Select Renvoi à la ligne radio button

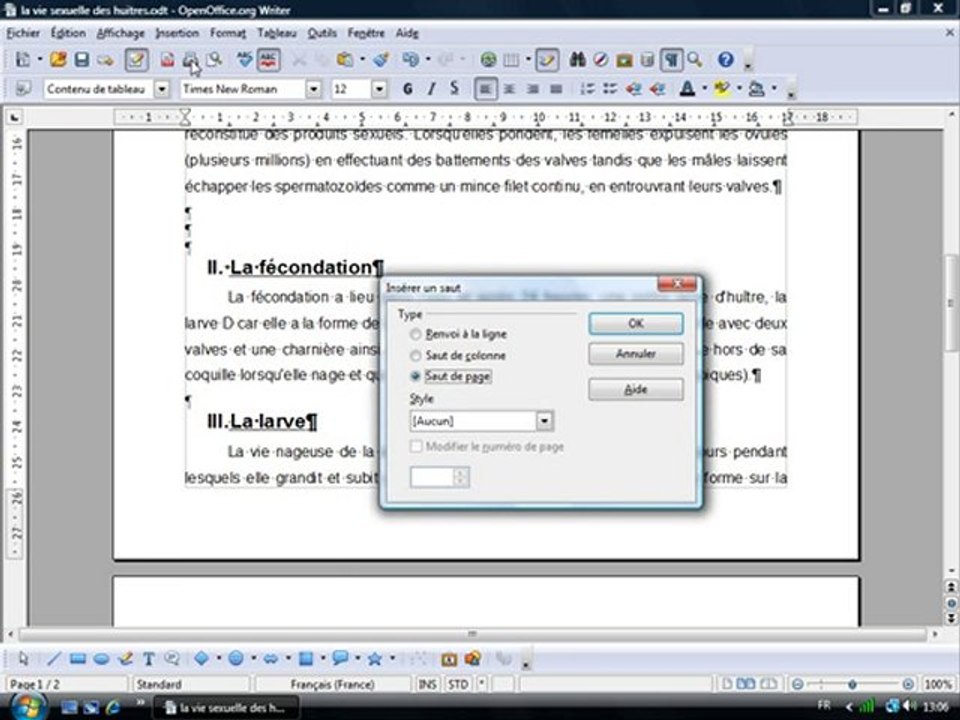click(x=416, y=334)
